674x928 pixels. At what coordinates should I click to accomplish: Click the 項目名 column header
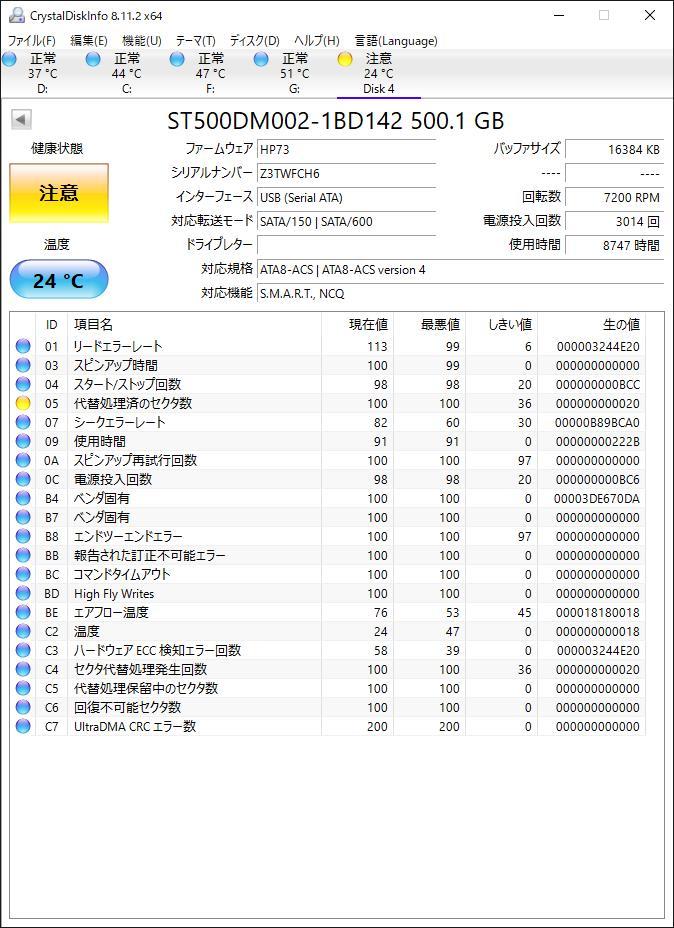tap(194, 324)
